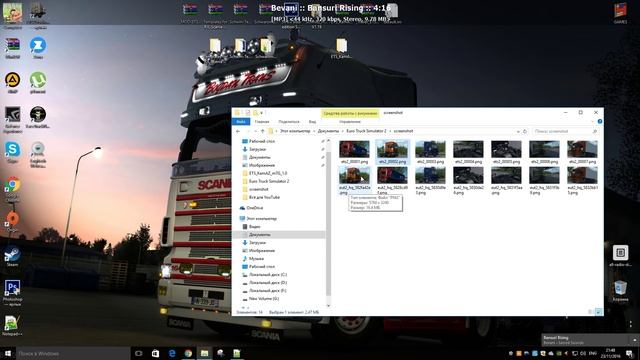The width and height of the screenshot is (640, 360).
Task: Open Task View on the taskbar
Action: click(138, 353)
